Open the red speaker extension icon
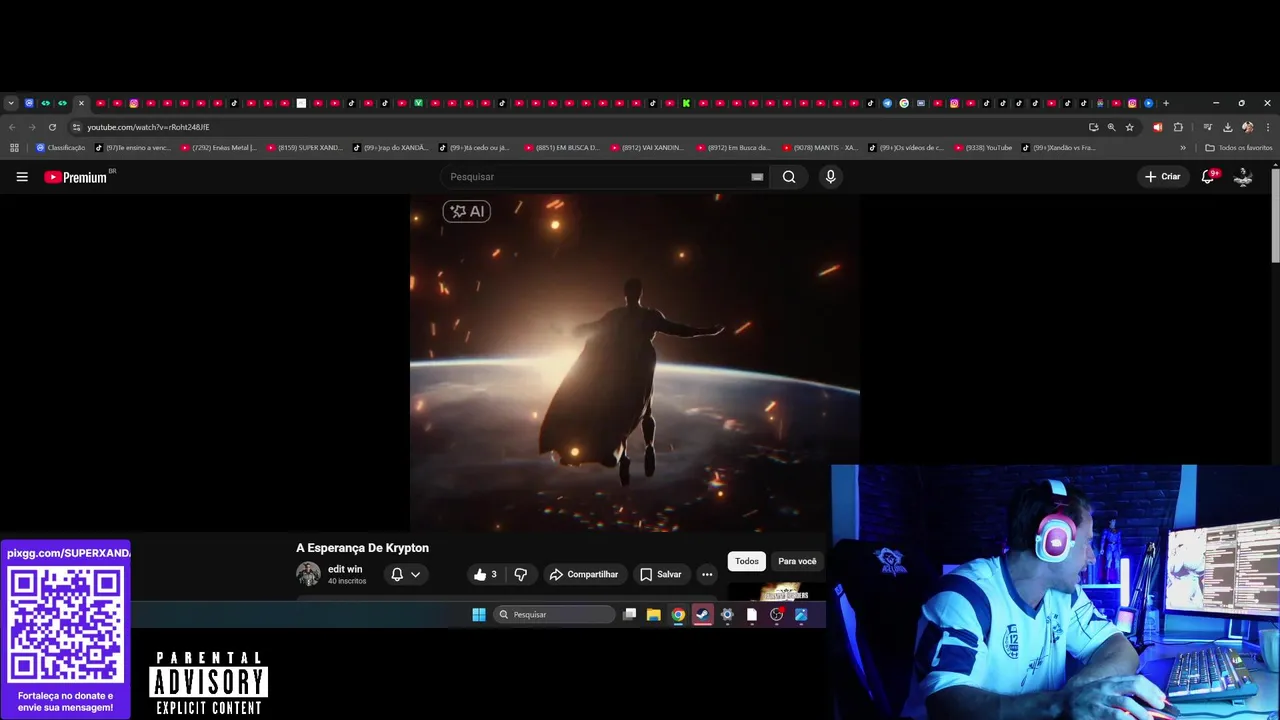The width and height of the screenshot is (1280, 720). pos(1158,127)
